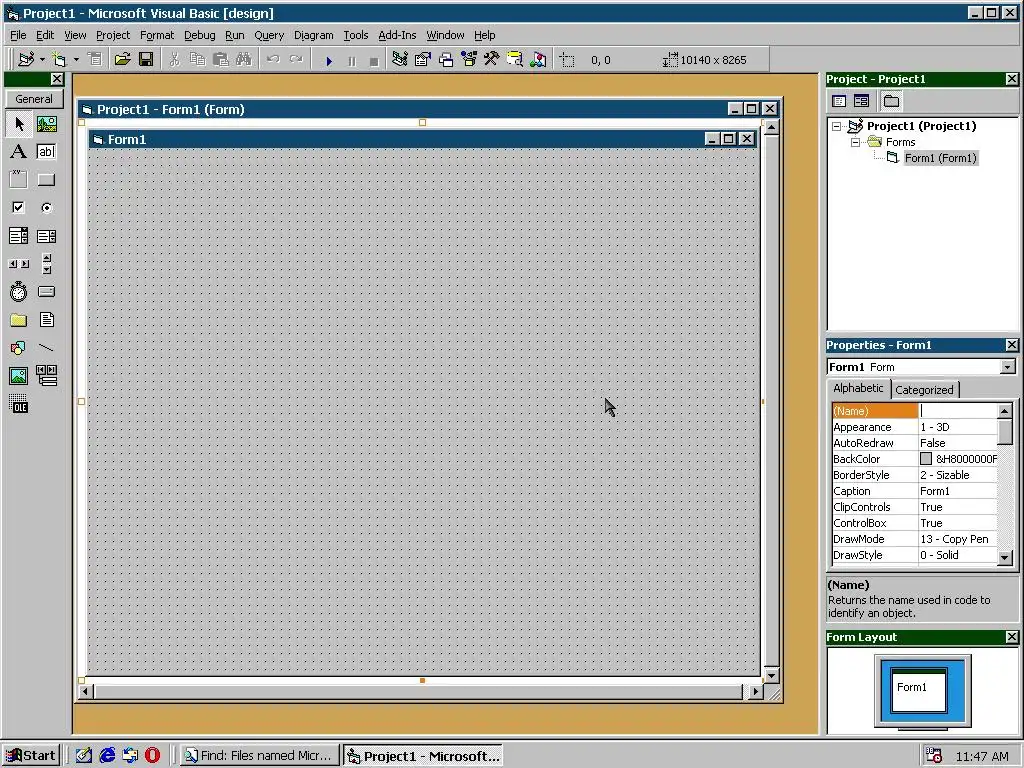Click the BackColor color swatch
Screen dimensions: 1024x768
coord(926,459)
